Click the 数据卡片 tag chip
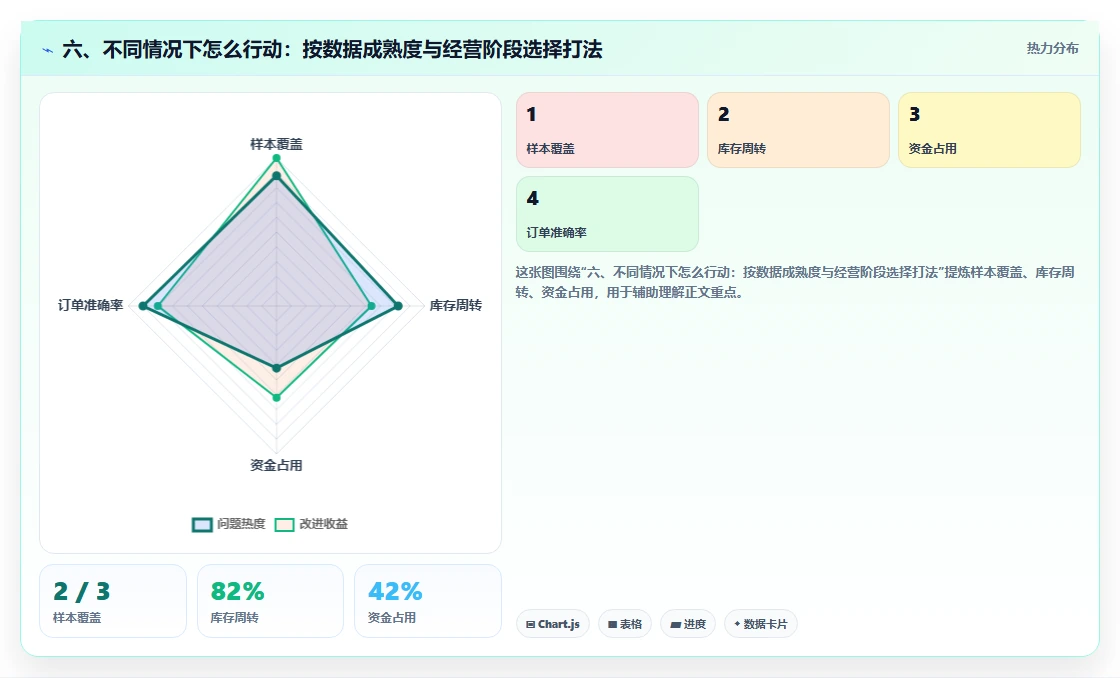Screen dimensions: 1120x678 point(761,624)
